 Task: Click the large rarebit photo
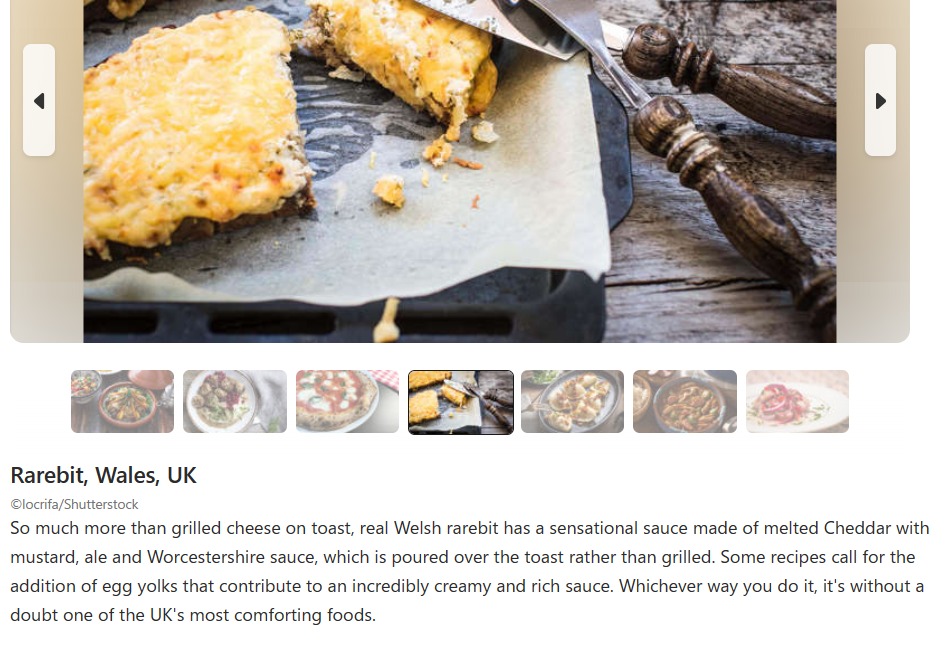point(460,171)
